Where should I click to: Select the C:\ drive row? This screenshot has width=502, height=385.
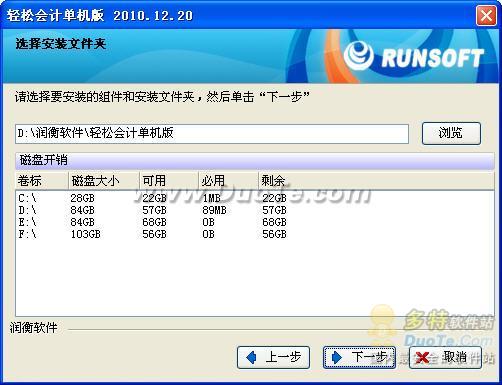click(255, 198)
